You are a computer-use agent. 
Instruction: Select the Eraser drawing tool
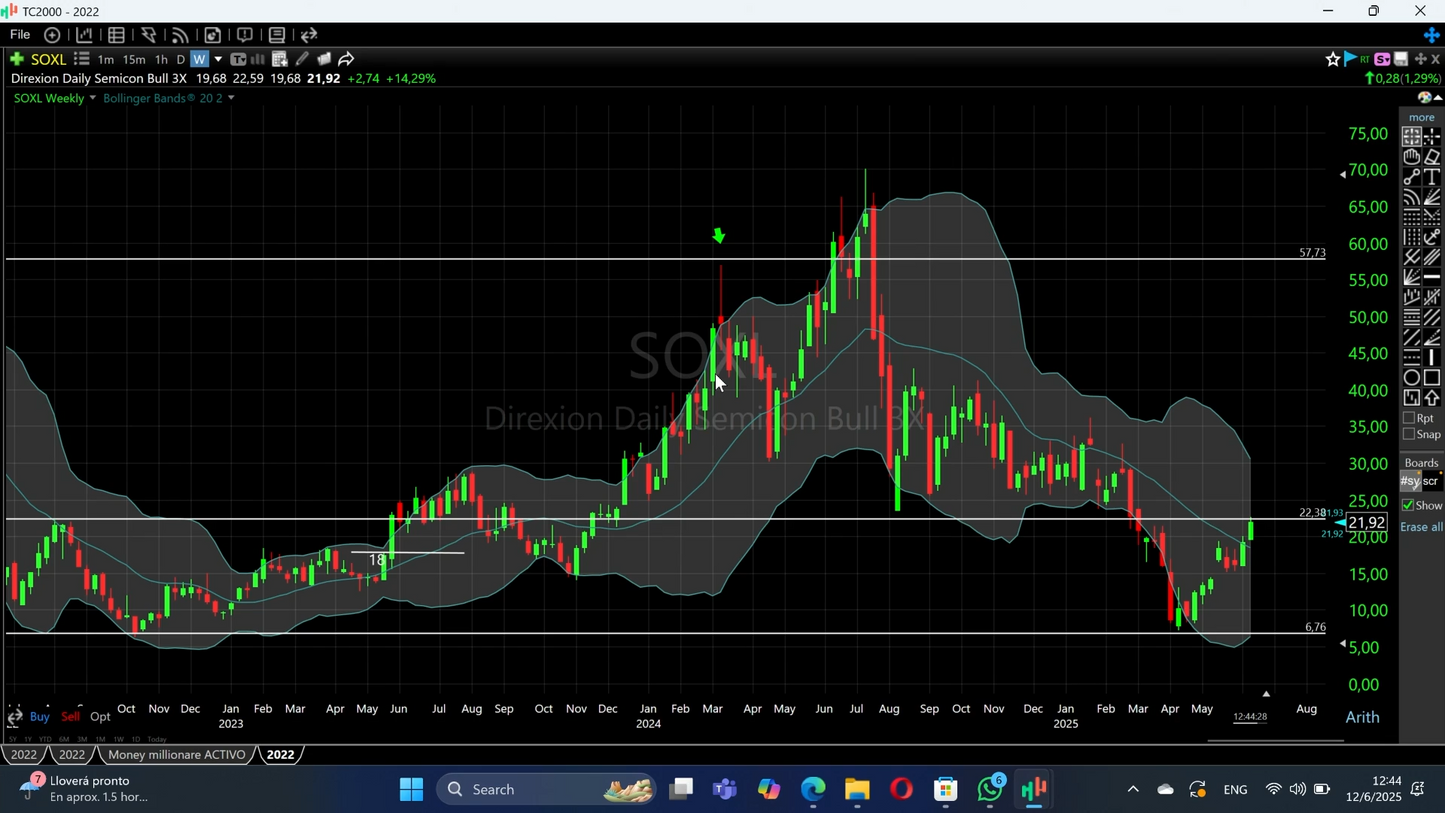click(1432, 156)
